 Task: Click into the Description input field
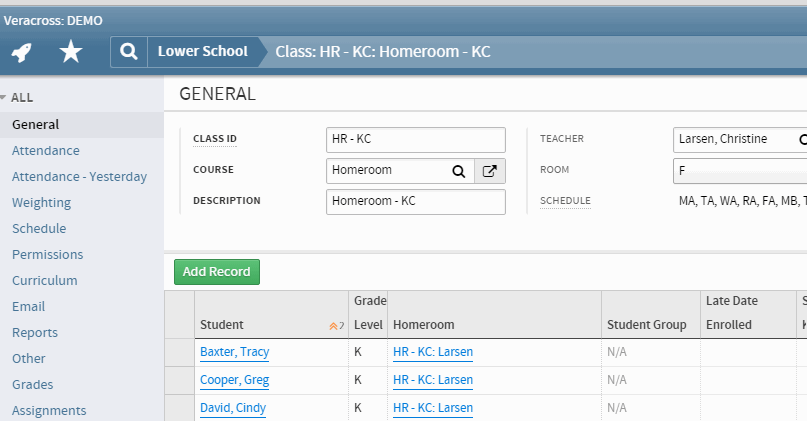pos(415,201)
